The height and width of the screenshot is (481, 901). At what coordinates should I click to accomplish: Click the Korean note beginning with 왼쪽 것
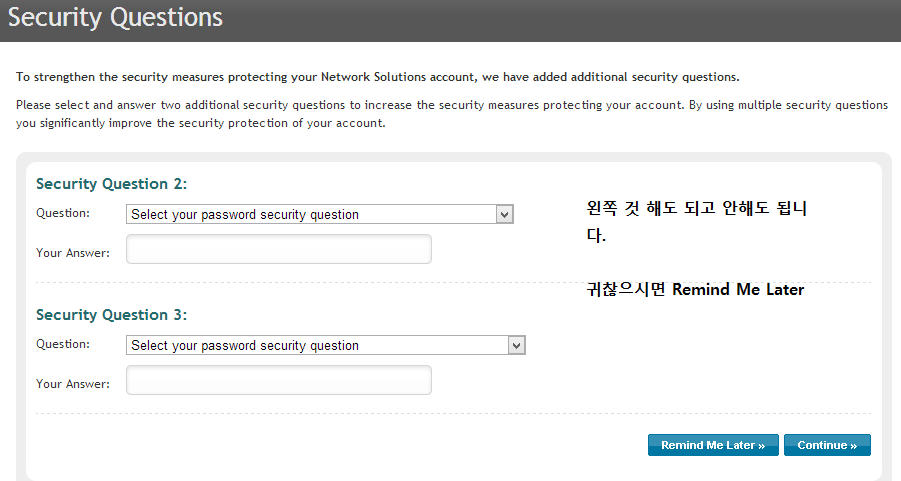point(697,208)
